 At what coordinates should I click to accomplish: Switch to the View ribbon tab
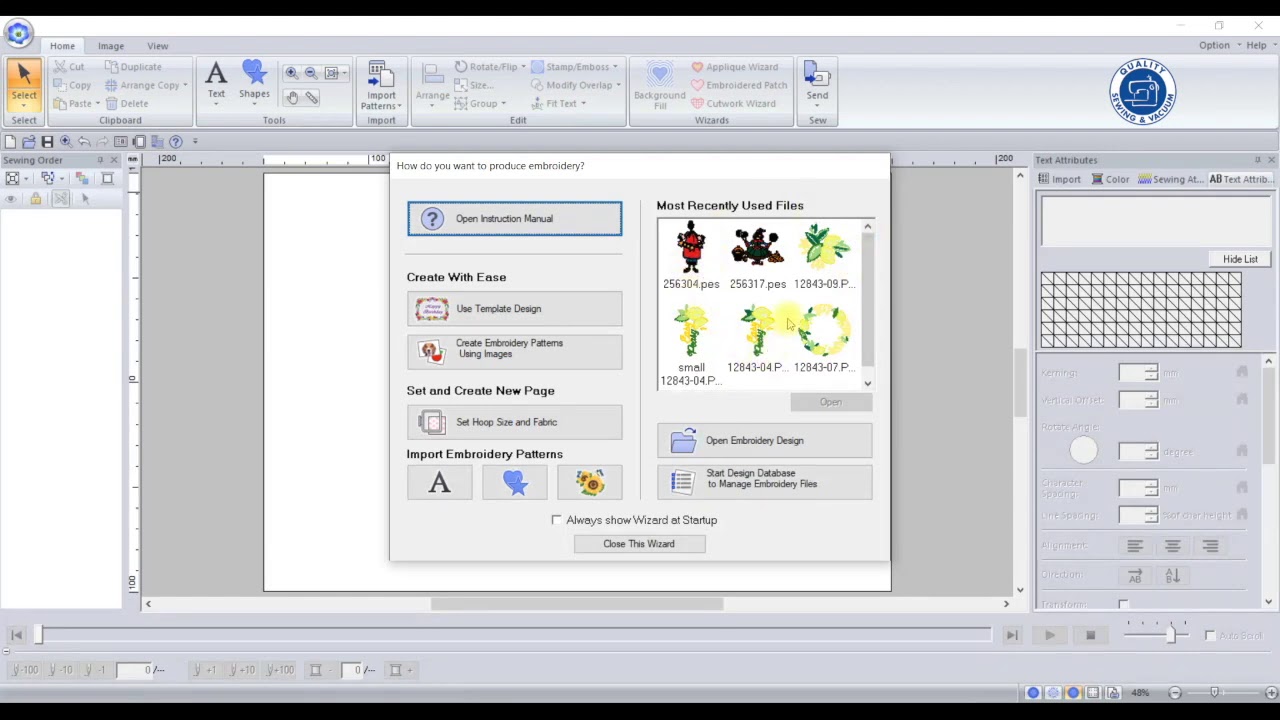158,46
